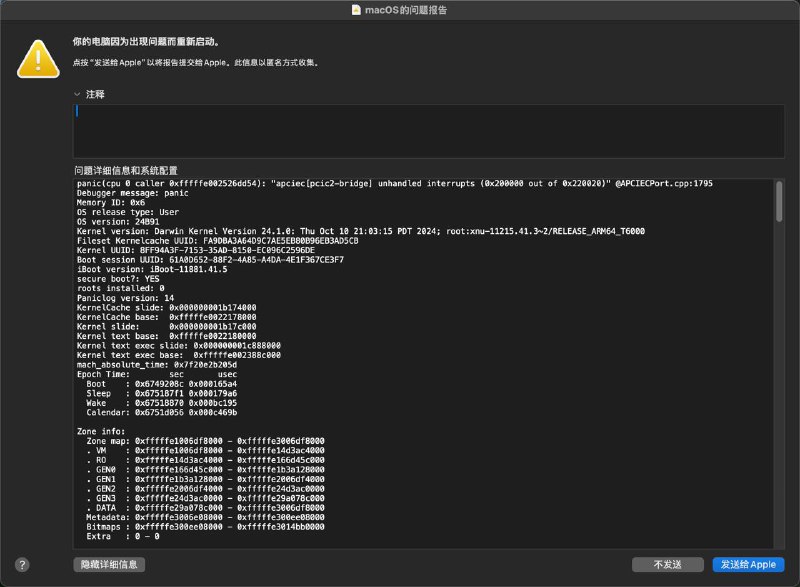The width and height of the screenshot is (800, 587).
Task: Click the Kernel text exec base line
Action: pyautogui.click(x=179, y=355)
